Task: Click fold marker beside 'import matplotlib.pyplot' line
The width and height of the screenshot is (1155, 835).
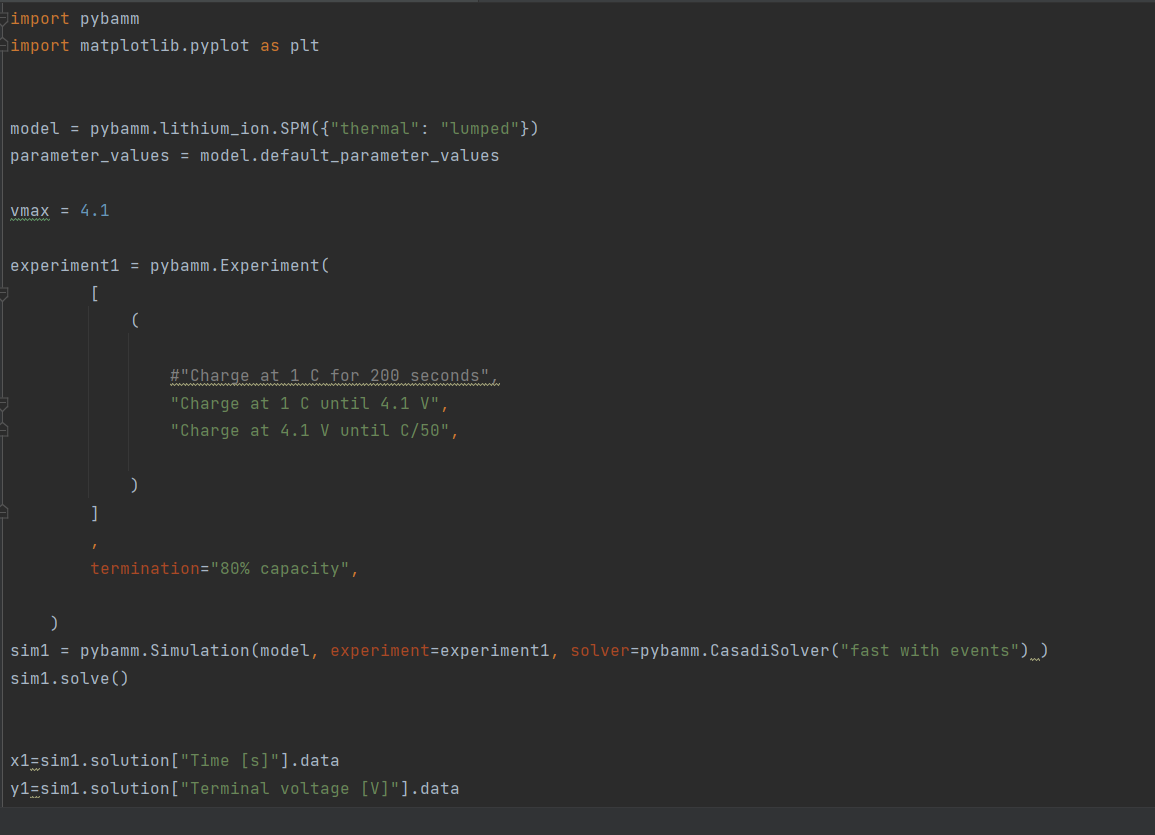Action: (x=4, y=46)
